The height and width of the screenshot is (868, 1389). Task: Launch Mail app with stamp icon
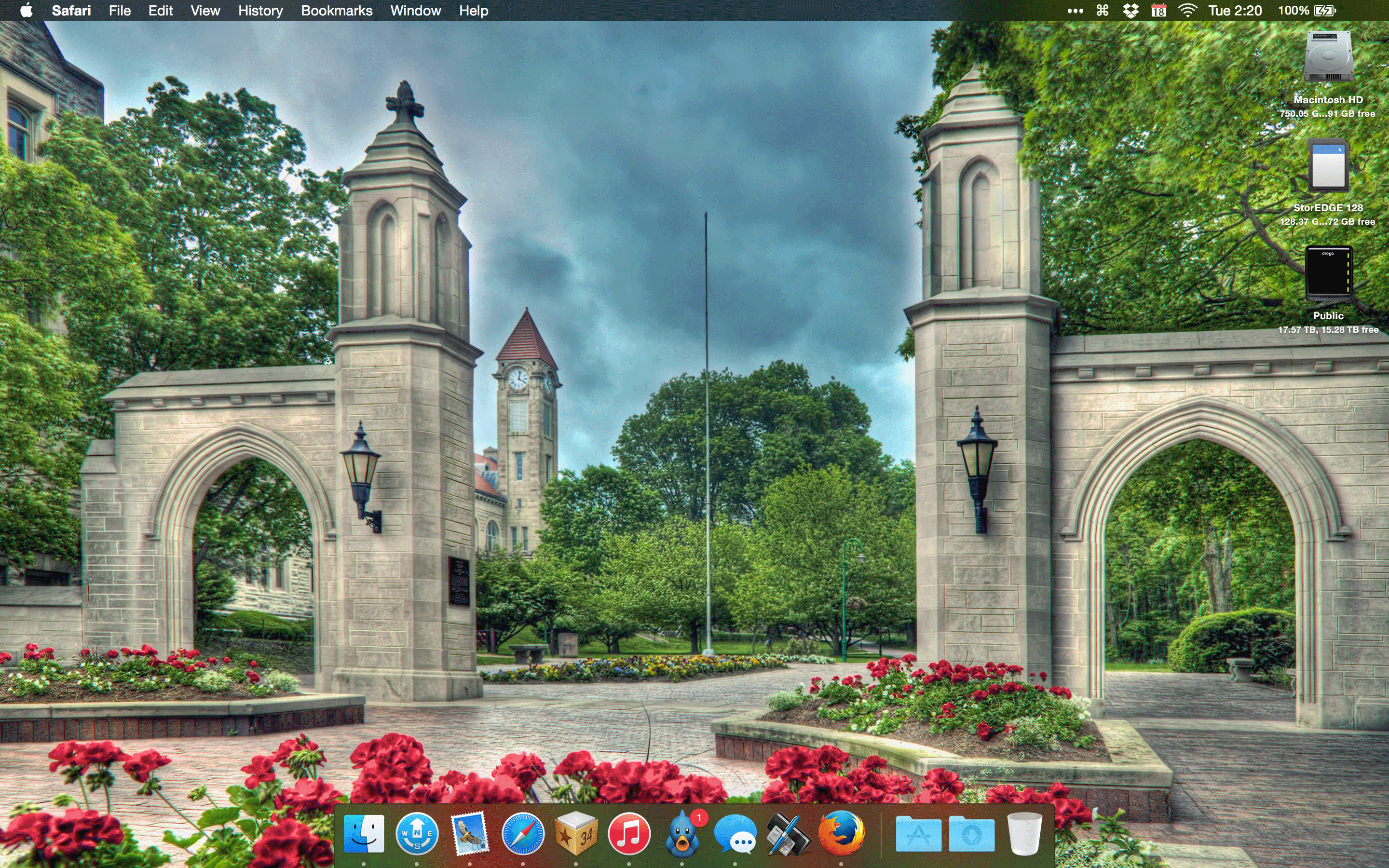click(x=470, y=834)
